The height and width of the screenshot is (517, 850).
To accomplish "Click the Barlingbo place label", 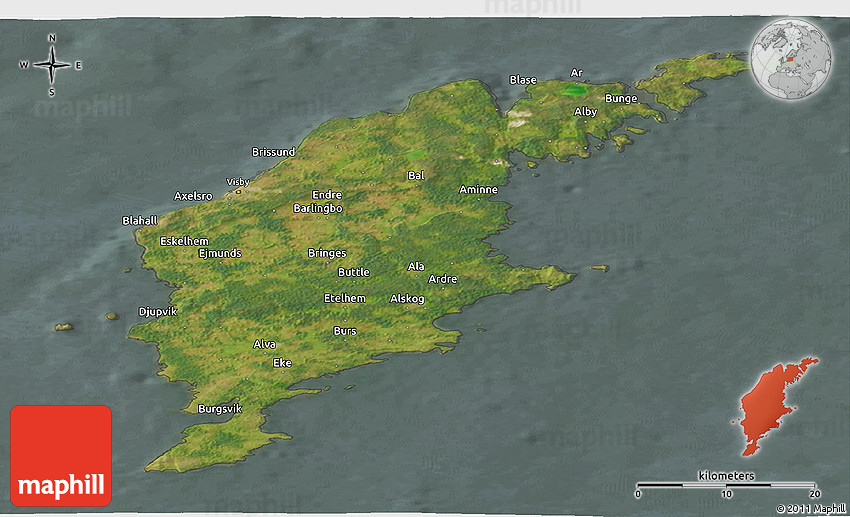I will [318, 208].
